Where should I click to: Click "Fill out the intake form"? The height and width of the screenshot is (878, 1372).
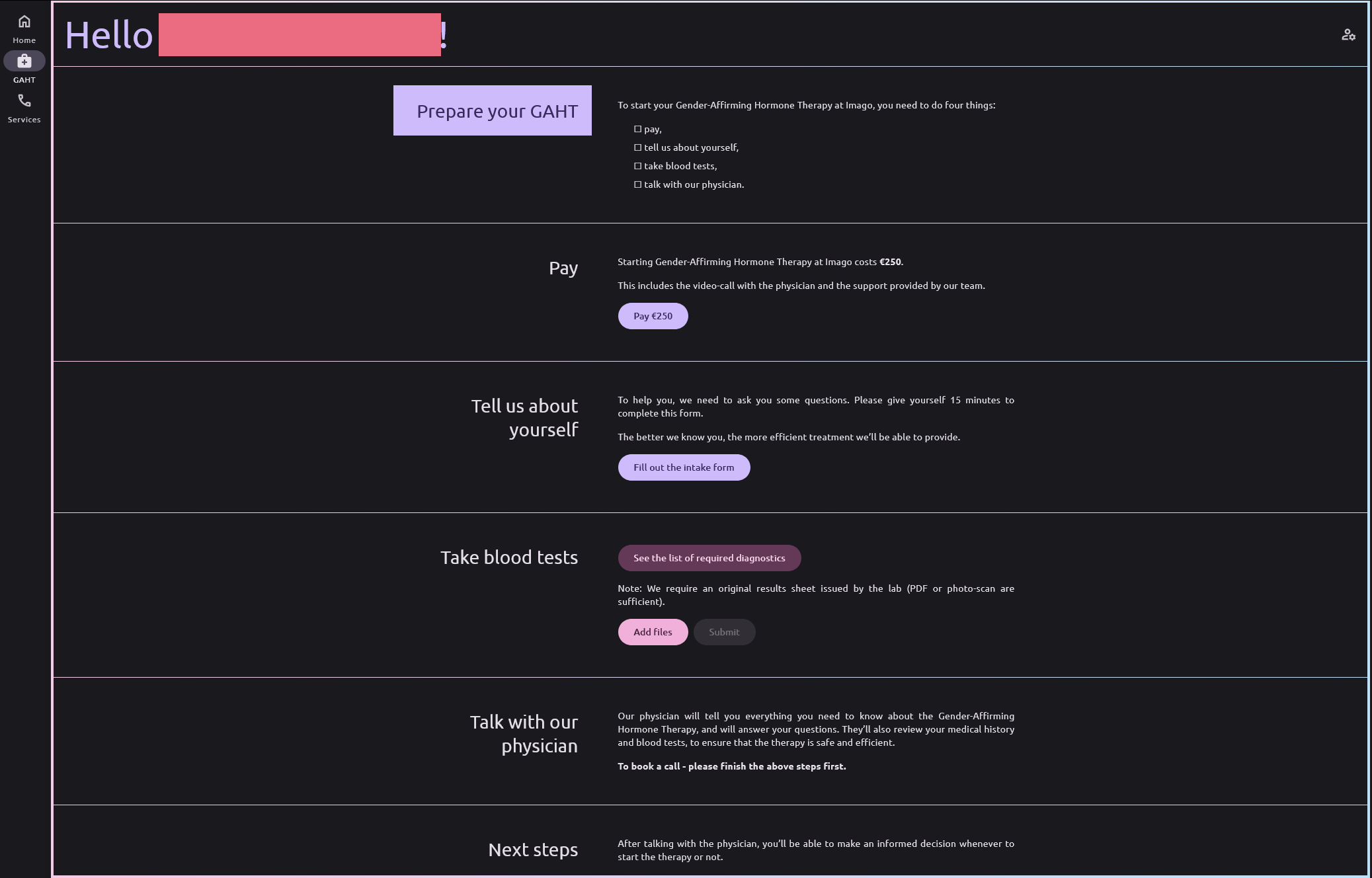coord(684,467)
